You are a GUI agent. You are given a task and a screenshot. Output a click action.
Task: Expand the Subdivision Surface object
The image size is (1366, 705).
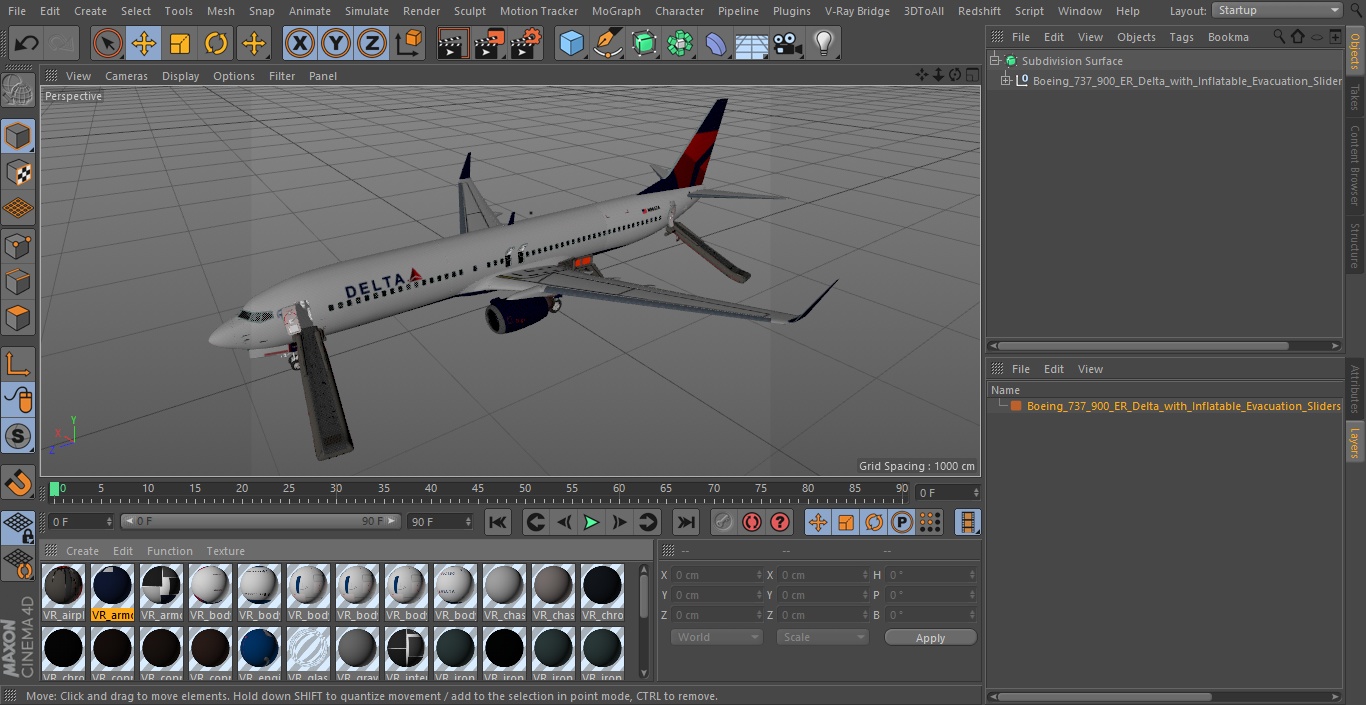(x=995, y=61)
